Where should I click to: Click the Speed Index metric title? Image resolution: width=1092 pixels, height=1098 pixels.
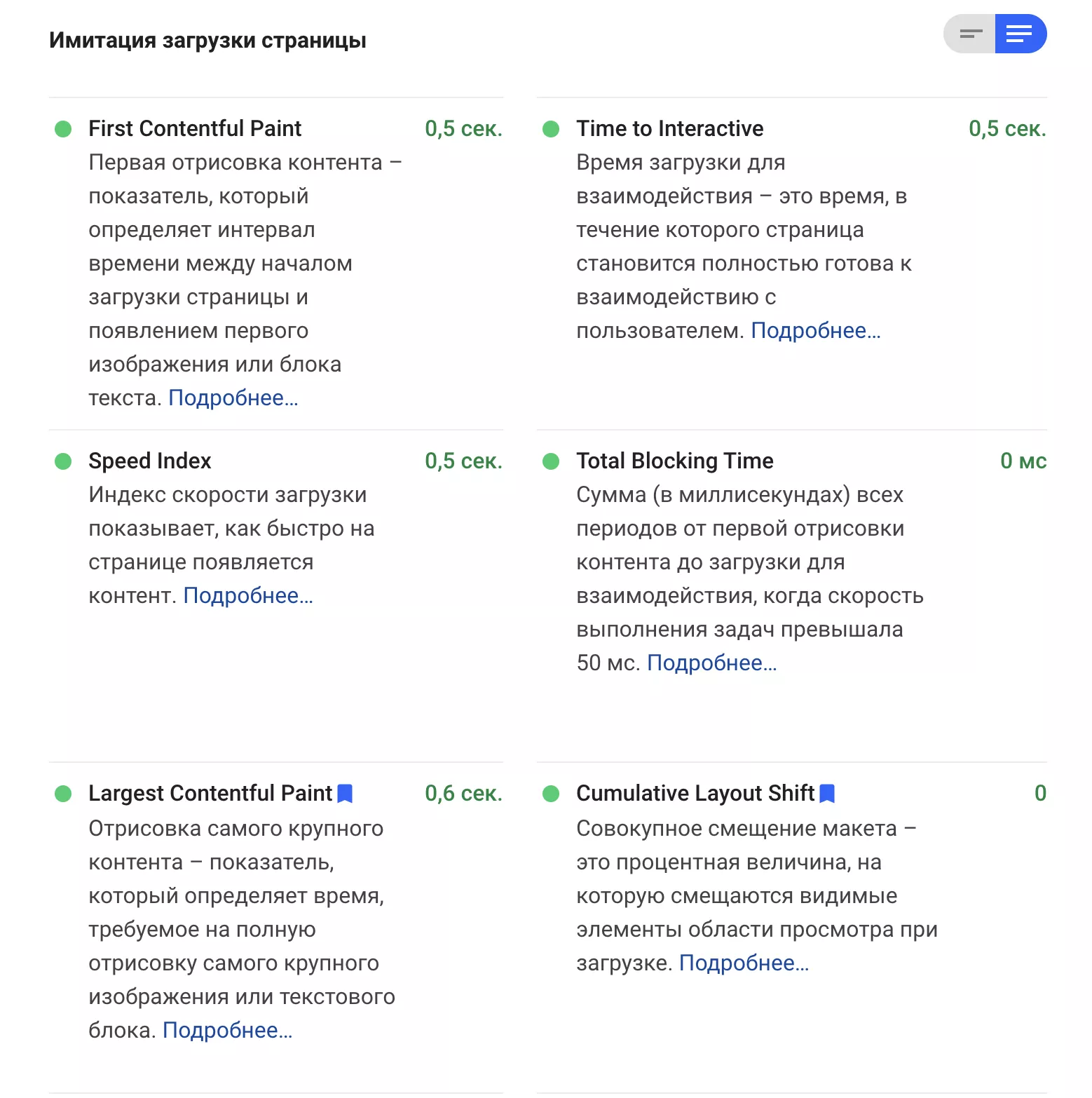[150, 461]
